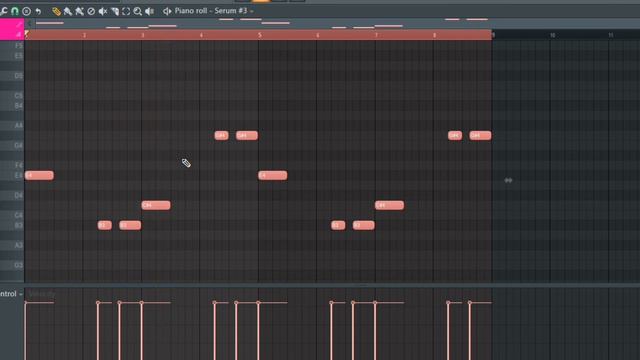Select the Delete tool

(91, 11)
